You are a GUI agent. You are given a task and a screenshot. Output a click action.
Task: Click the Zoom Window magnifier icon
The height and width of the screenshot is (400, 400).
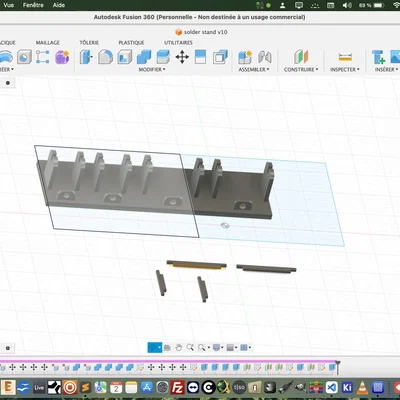point(202,348)
